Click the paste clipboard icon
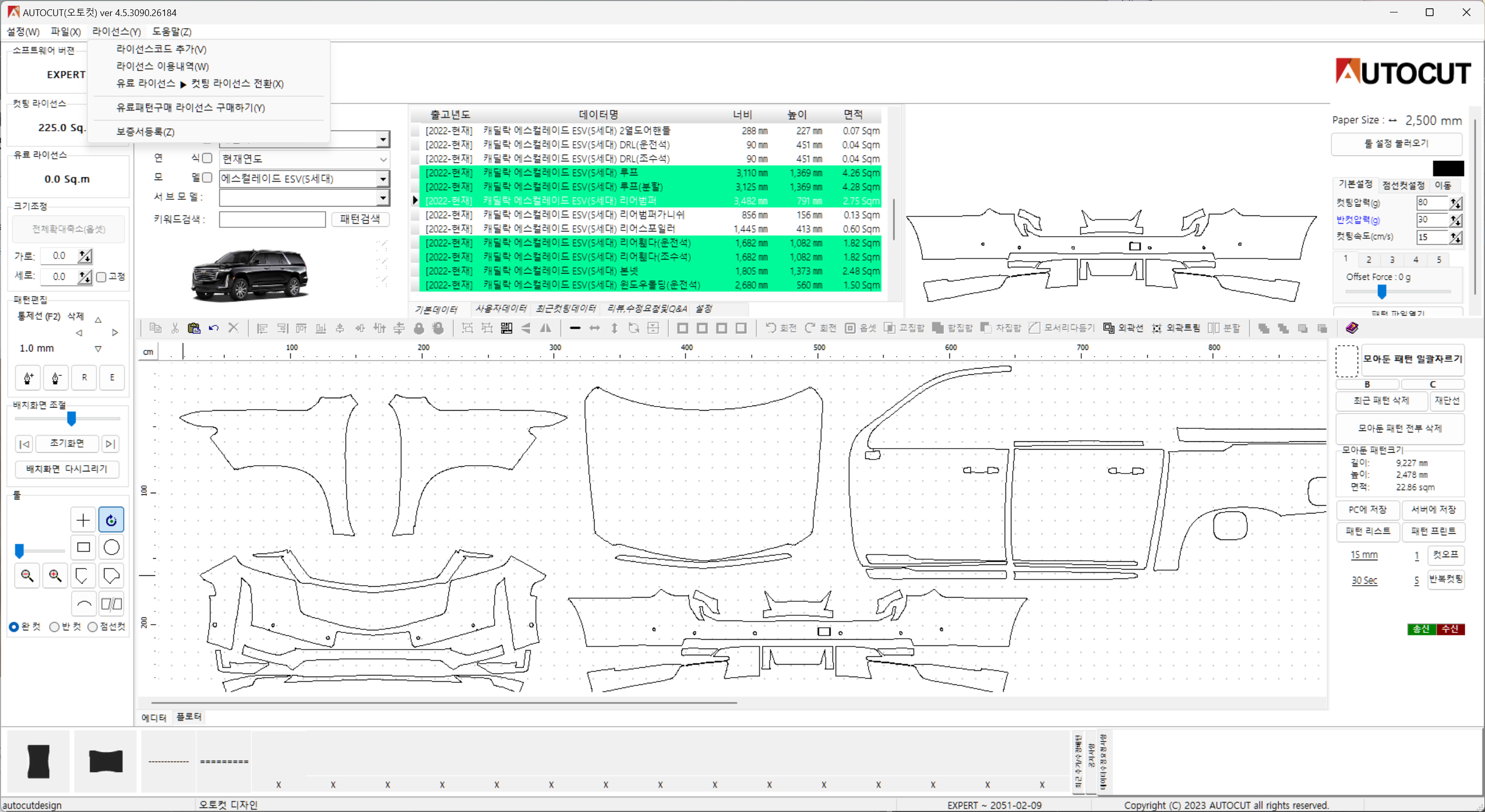 194,328
